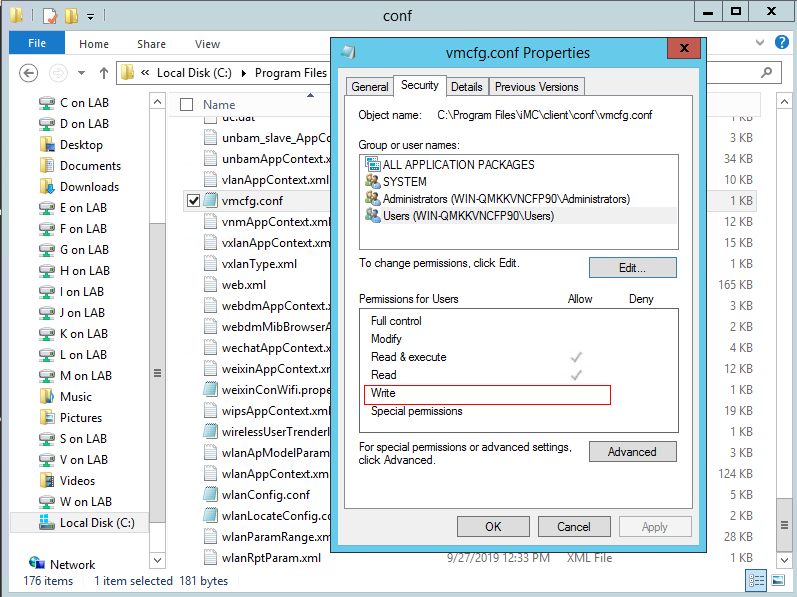Select Music library in navigation pane

pyautogui.click(x=75, y=397)
